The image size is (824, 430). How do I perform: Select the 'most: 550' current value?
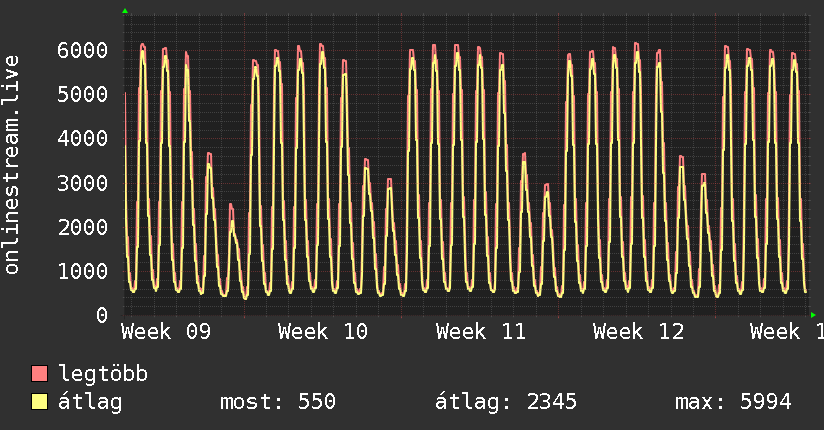[277, 402]
